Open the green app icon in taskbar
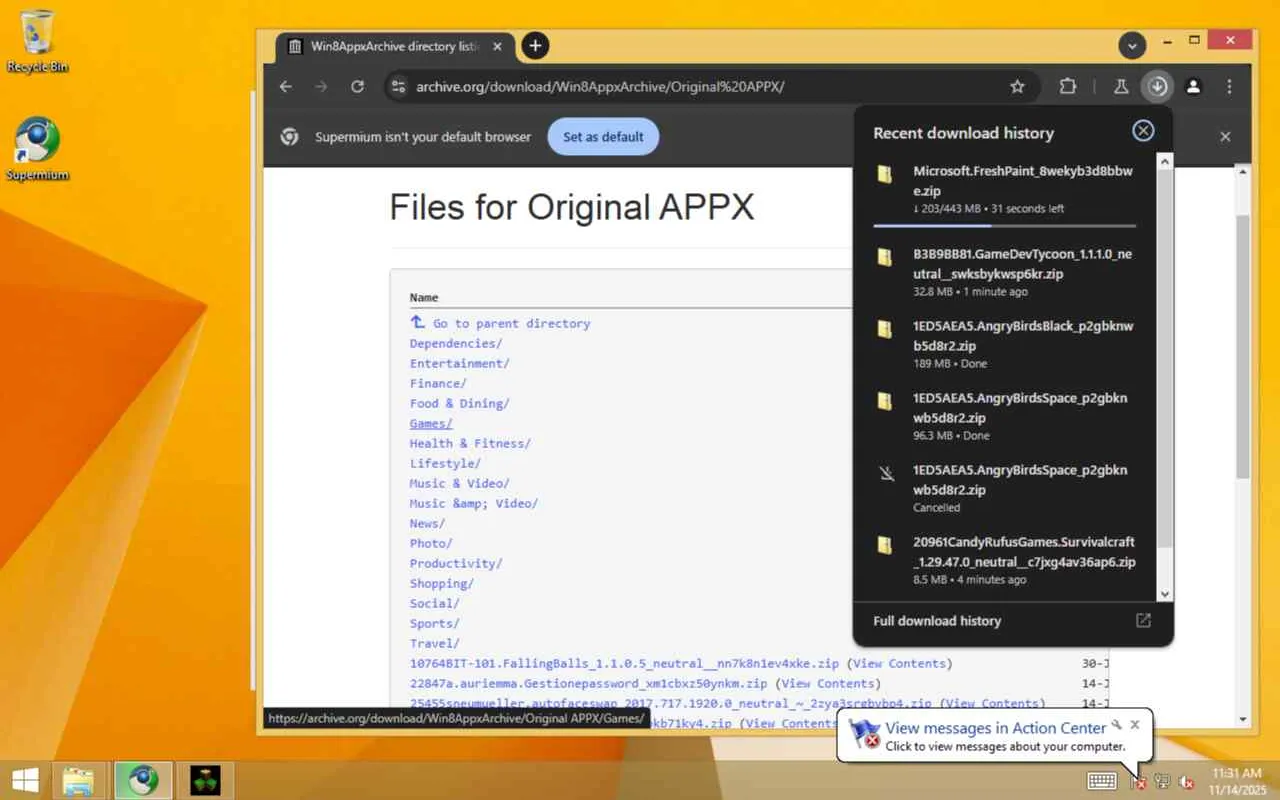 [205, 780]
